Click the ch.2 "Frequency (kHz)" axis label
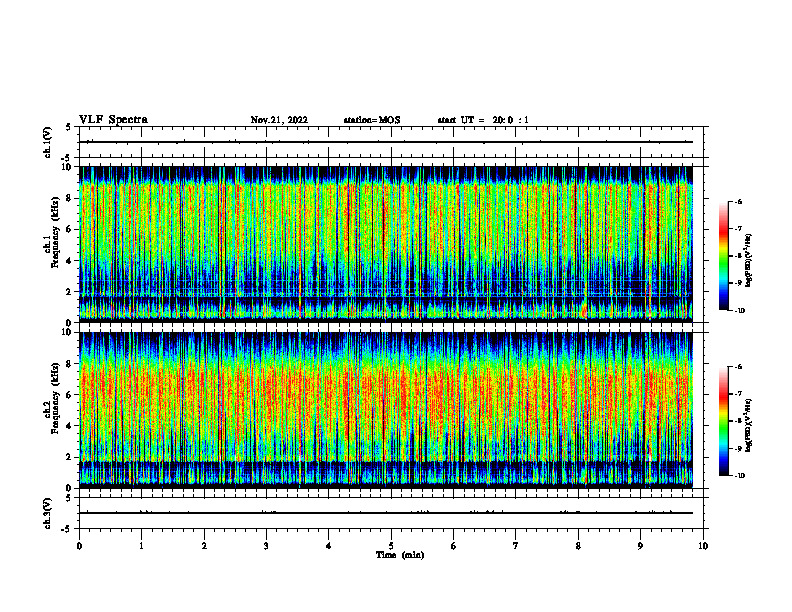 (55, 398)
